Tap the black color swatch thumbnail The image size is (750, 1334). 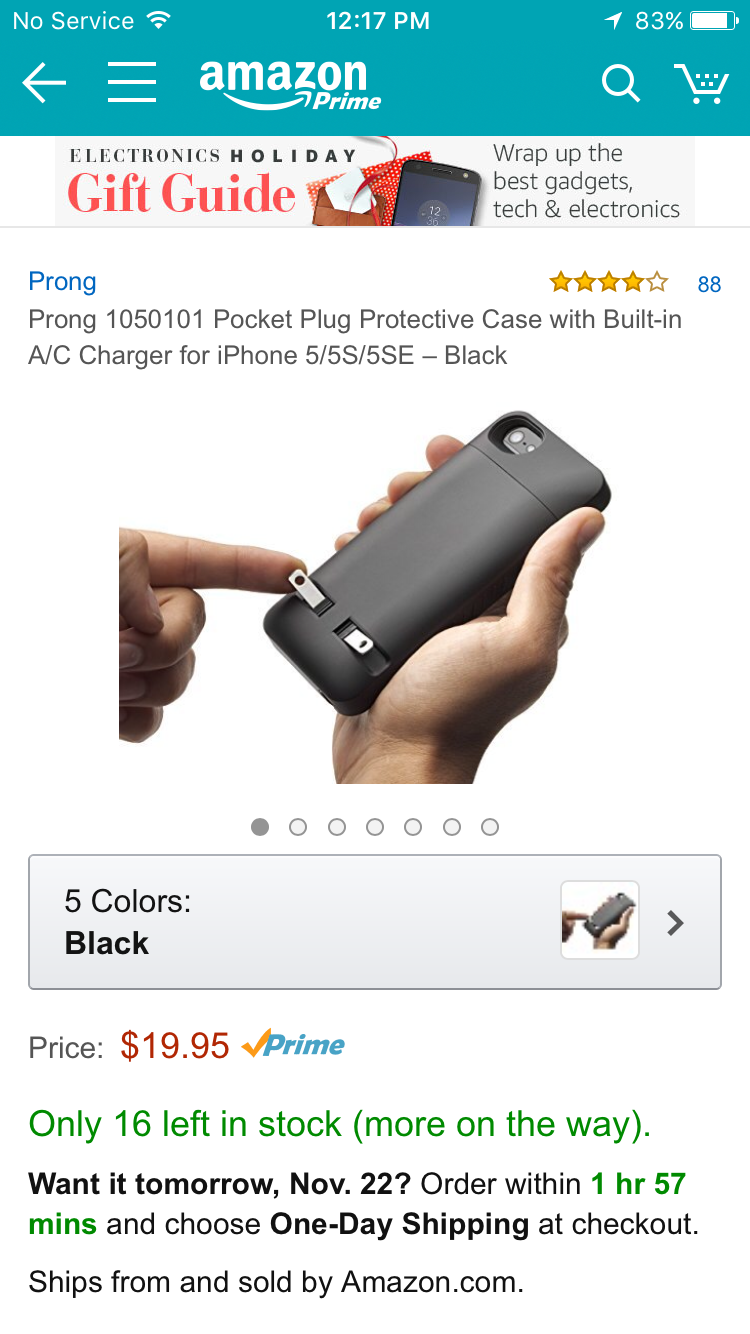[600, 920]
